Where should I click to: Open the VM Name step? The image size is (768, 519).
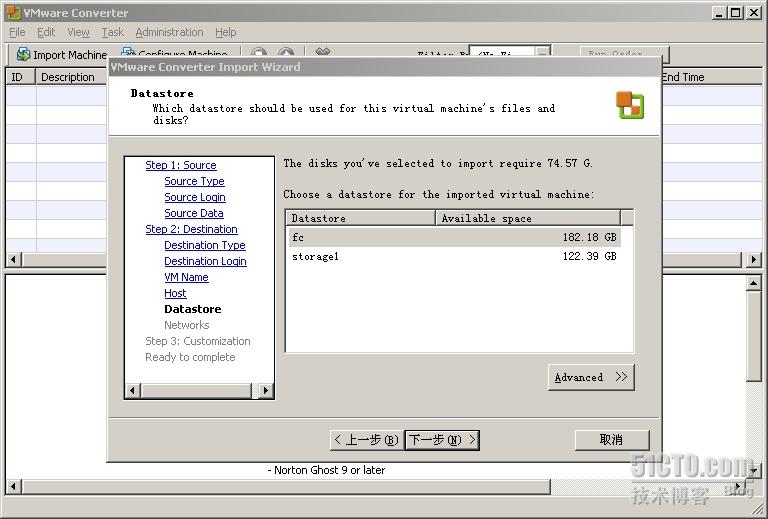point(186,277)
